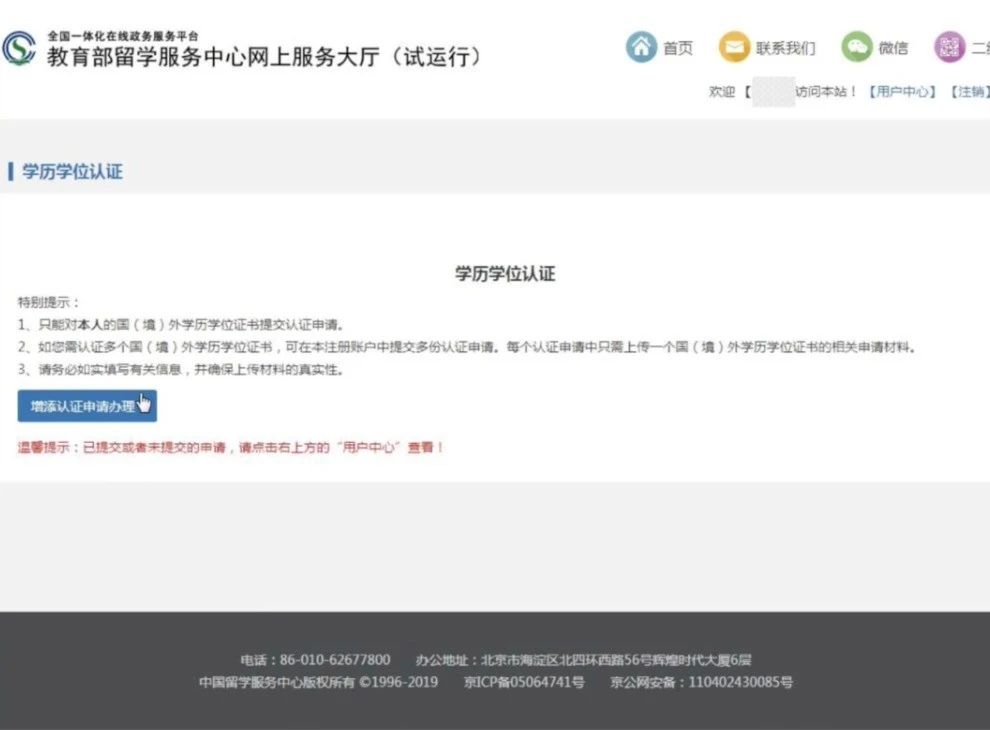Click the orange envelope contact icon
The height and width of the screenshot is (730, 990).
point(734,47)
